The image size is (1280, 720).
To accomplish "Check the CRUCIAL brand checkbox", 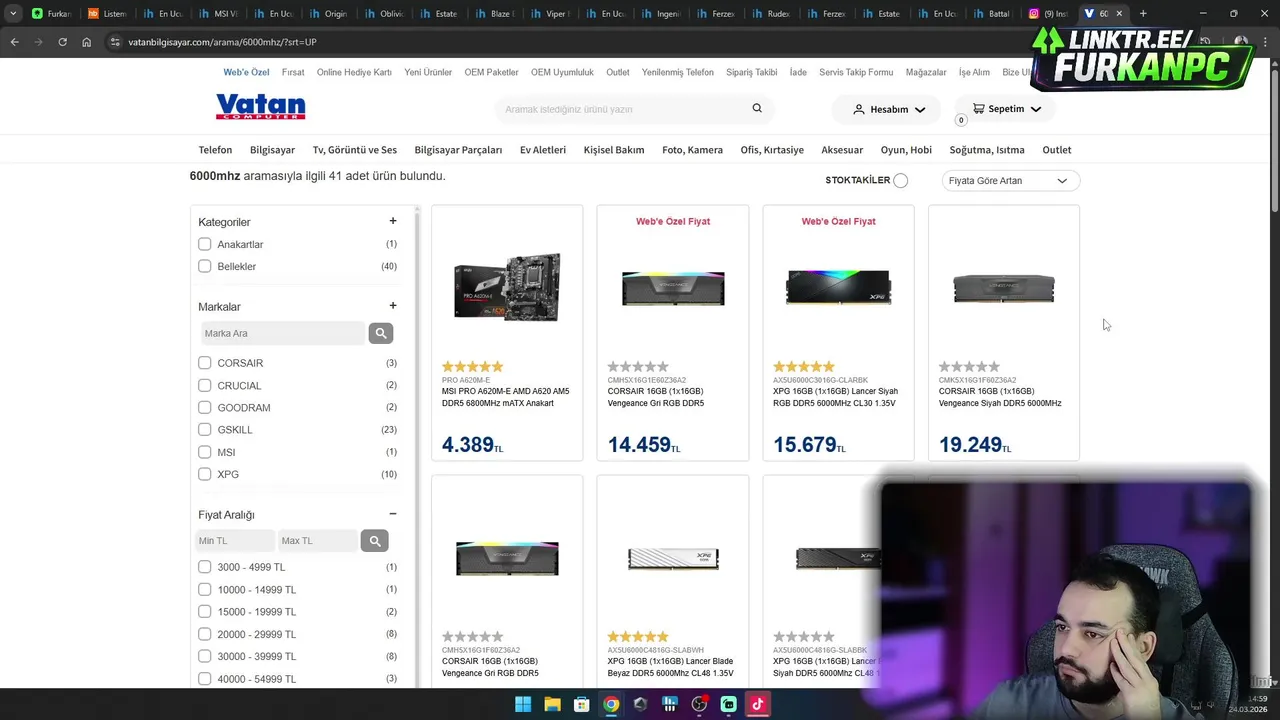I will 205,385.
